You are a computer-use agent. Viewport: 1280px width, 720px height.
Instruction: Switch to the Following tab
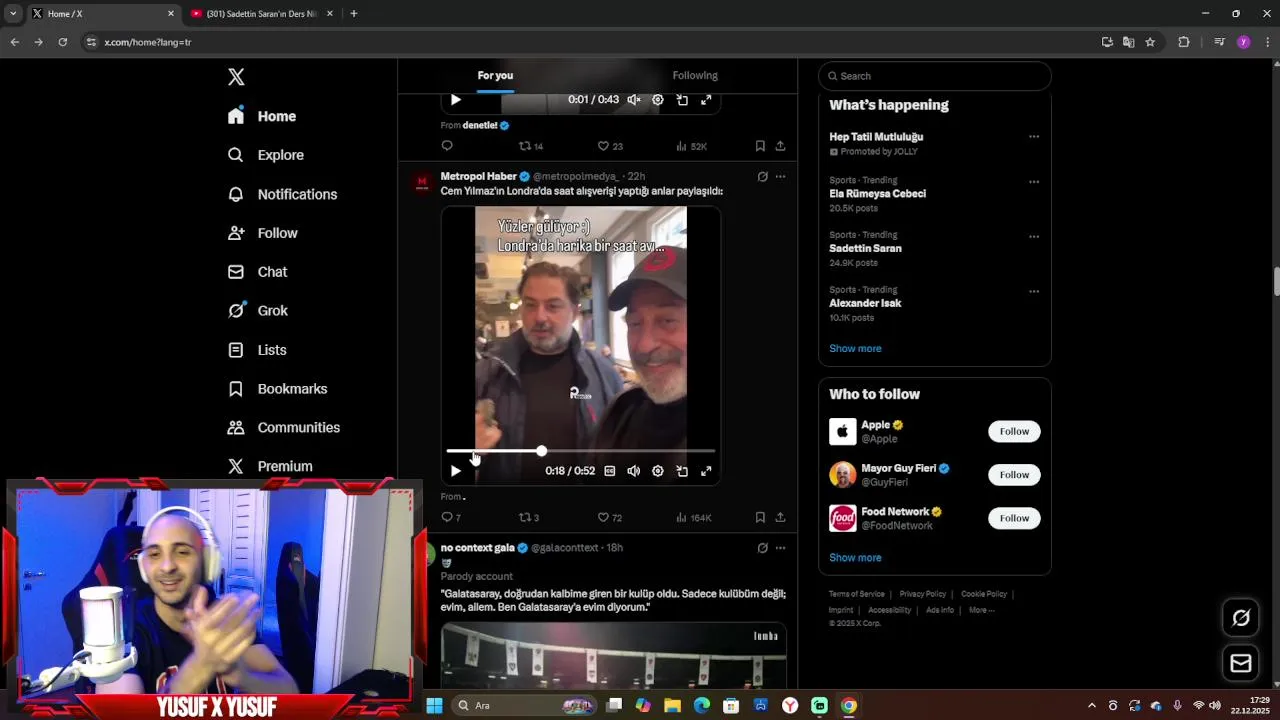pos(695,75)
